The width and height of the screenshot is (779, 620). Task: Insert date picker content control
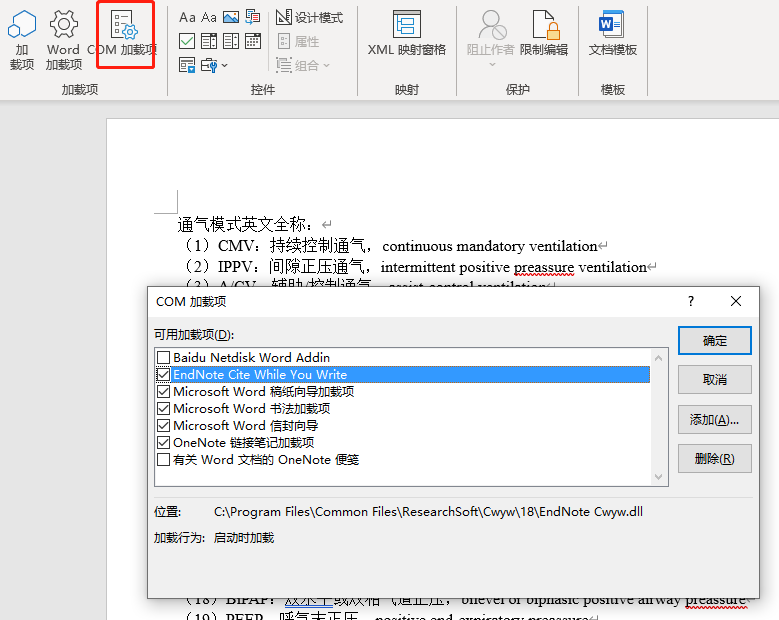click(253, 41)
